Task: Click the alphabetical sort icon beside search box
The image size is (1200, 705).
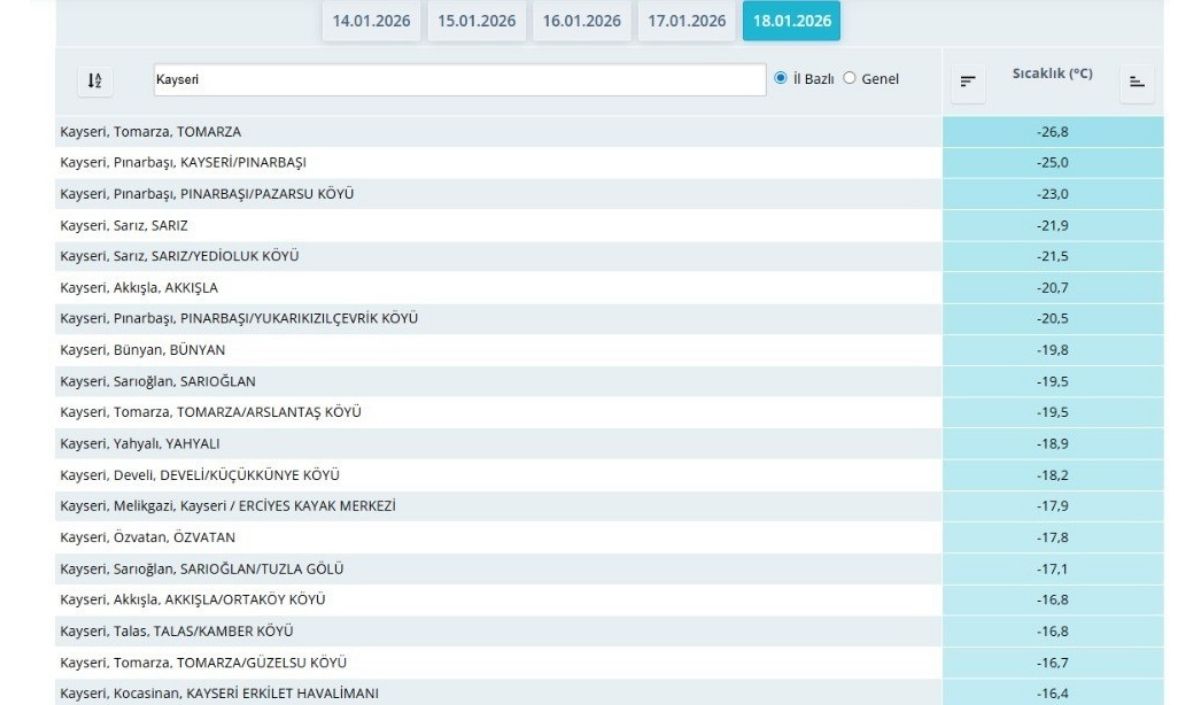Action: [x=95, y=81]
